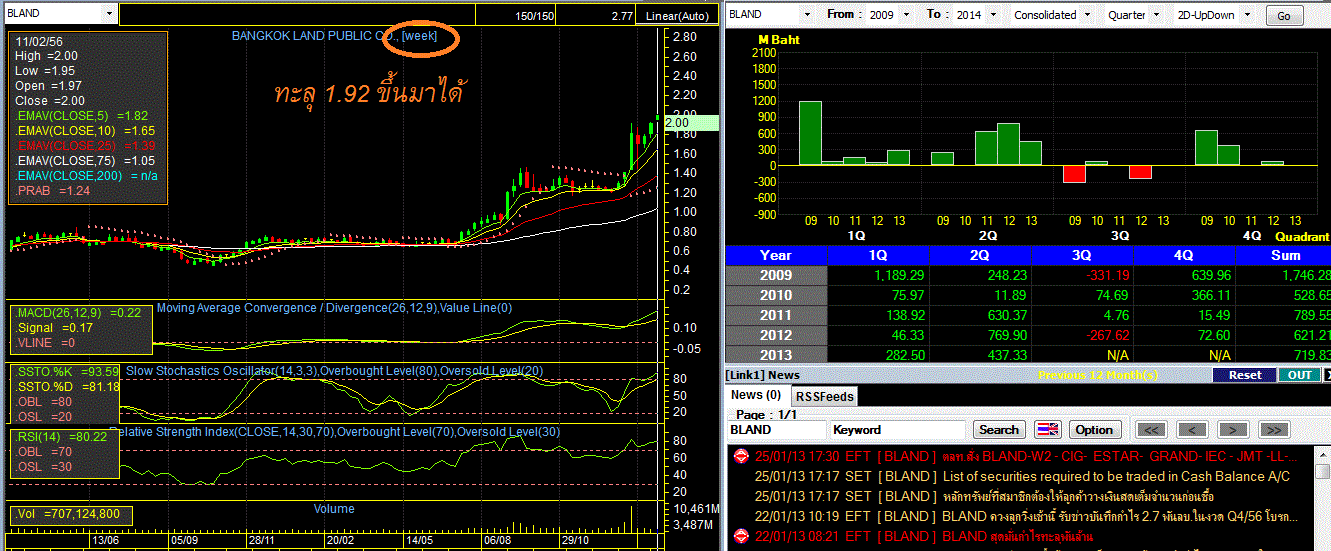Screen dimensions: 1331x551
Task: Go to next news page with > button
Action: (1233, 430)
